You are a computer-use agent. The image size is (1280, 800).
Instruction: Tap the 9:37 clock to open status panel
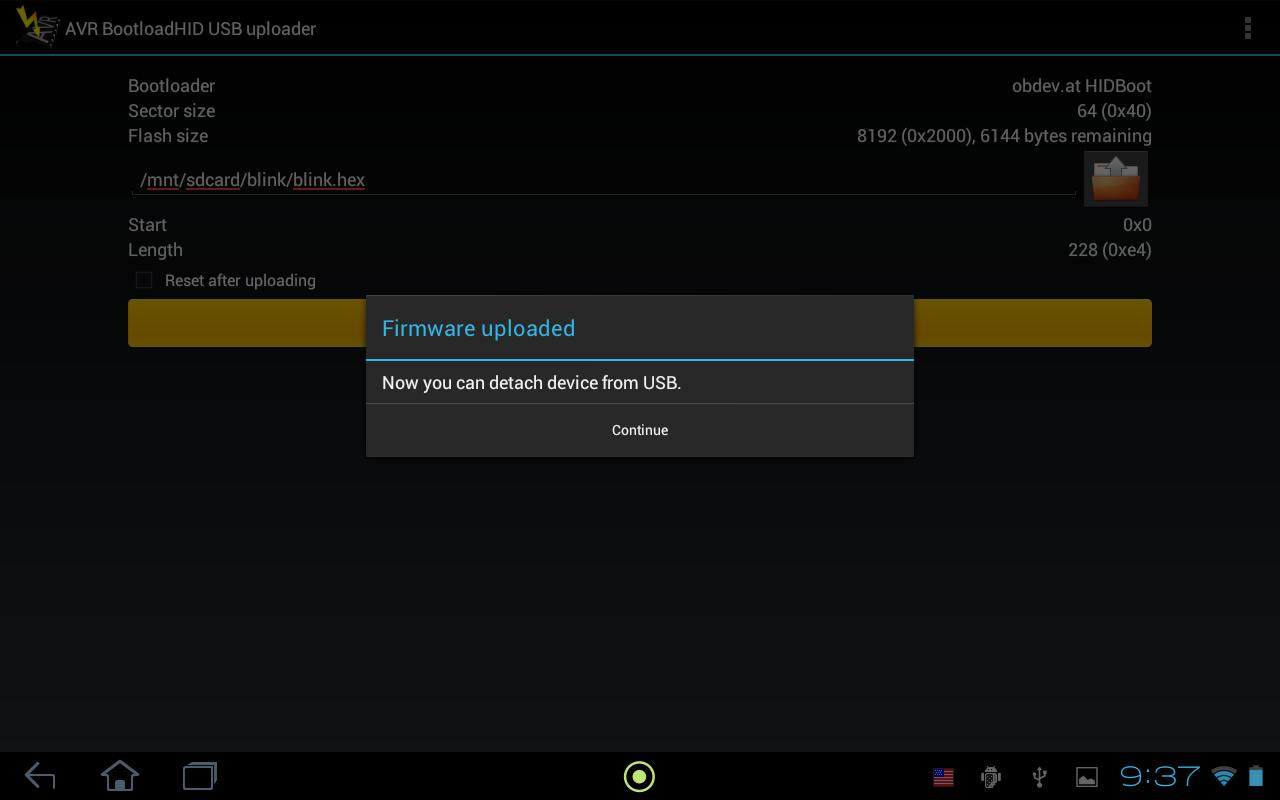[1160, 775]
